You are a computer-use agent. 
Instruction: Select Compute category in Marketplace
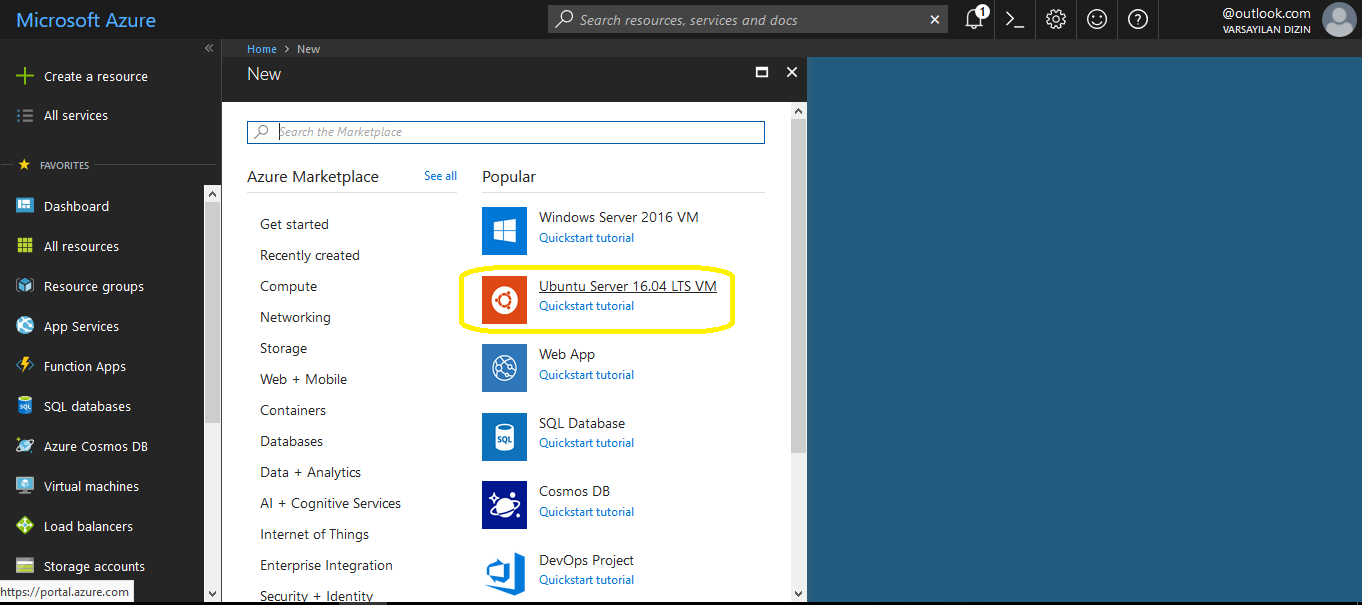click(x=288, y=286)
